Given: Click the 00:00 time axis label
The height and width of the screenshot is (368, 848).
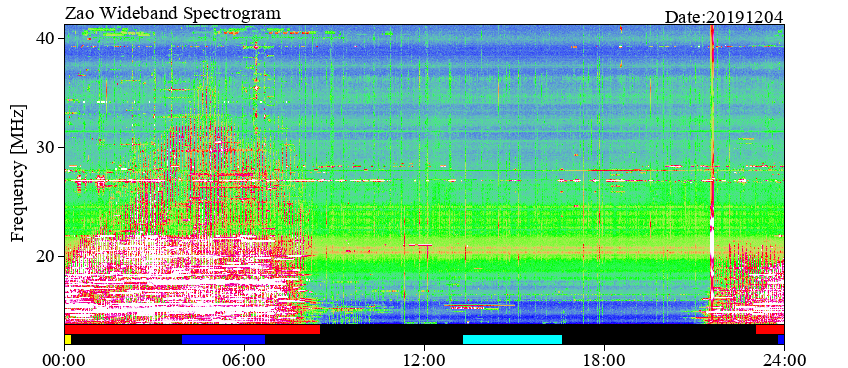Looking at the screenshot, I should point(64,359).
